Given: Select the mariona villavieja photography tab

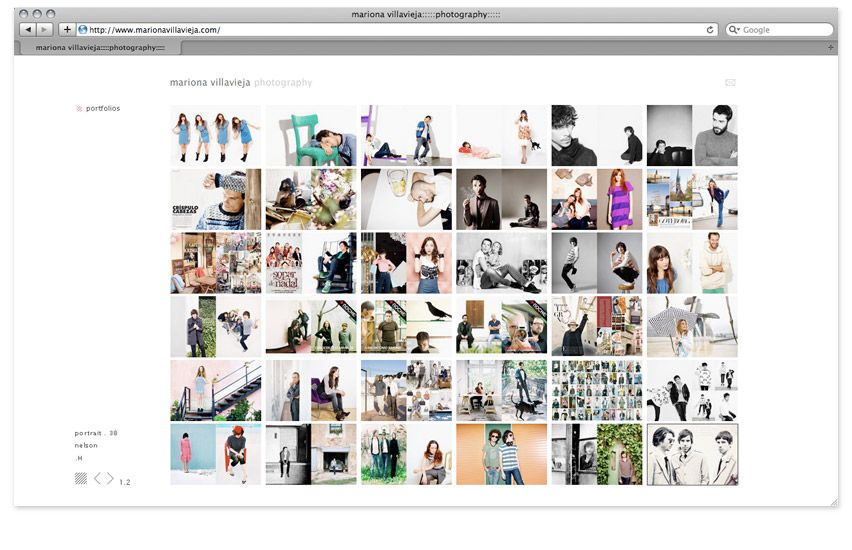Looking at the screenshot, I should pyautogui.click(x=100, y=48).
